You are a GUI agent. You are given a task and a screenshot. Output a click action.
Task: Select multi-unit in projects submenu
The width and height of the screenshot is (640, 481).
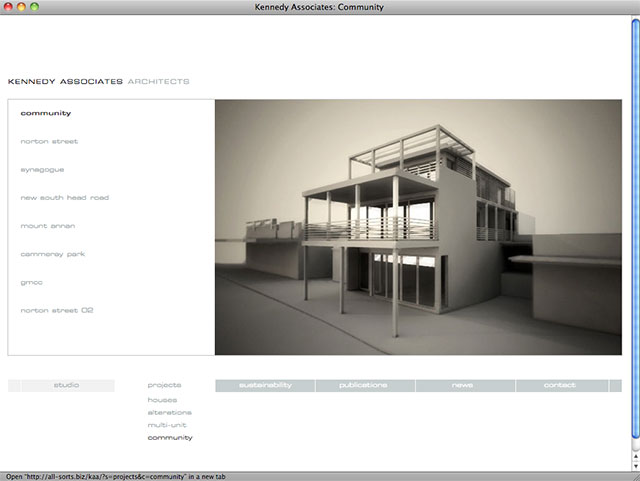click(x=167, y=425)
